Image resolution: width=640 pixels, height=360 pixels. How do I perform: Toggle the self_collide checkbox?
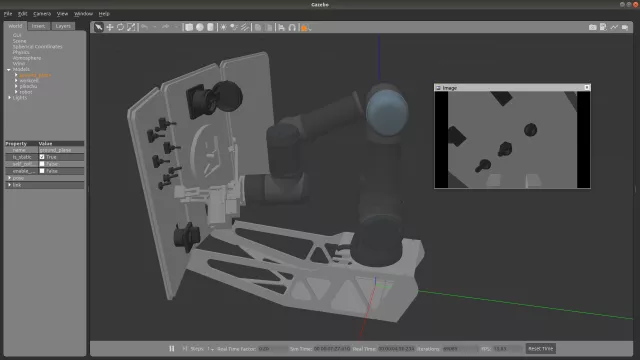(x=42, y=164)
